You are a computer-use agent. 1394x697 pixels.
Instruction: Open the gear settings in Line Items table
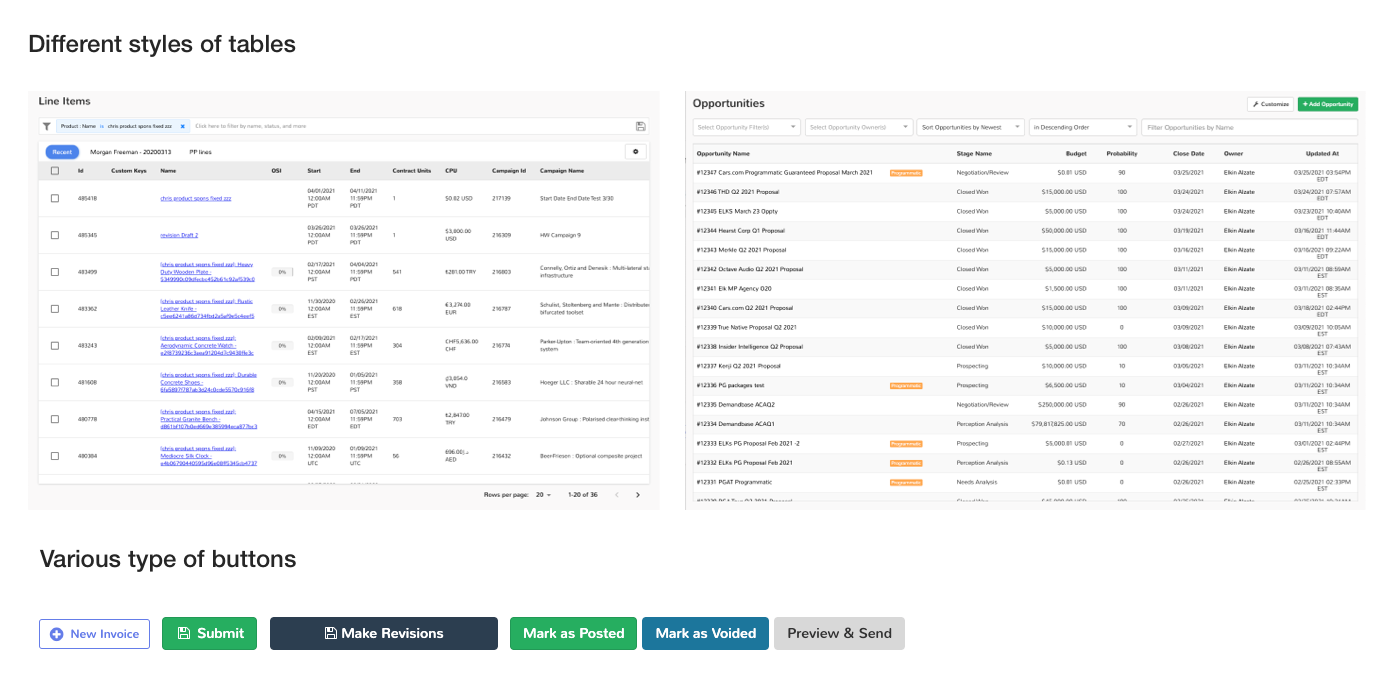click(635, 152)
